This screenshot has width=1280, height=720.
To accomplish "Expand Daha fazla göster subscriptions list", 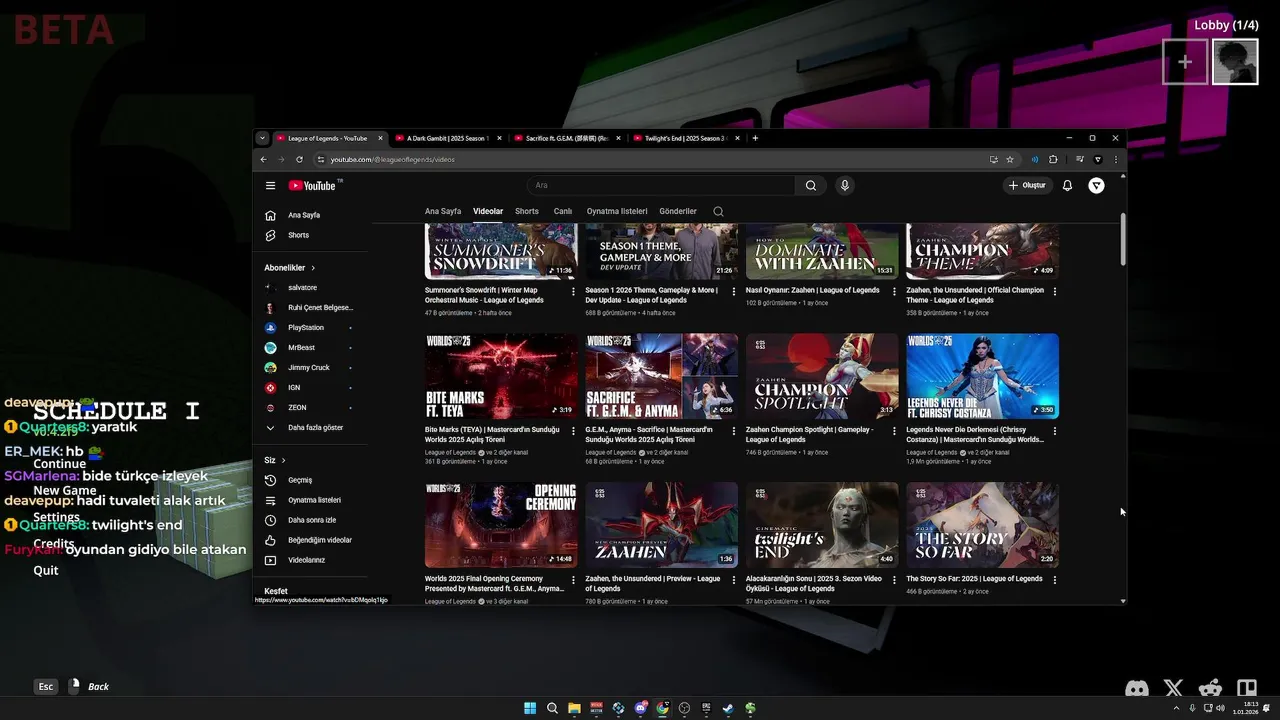I will pyautogui.click(x=312, y=428).
